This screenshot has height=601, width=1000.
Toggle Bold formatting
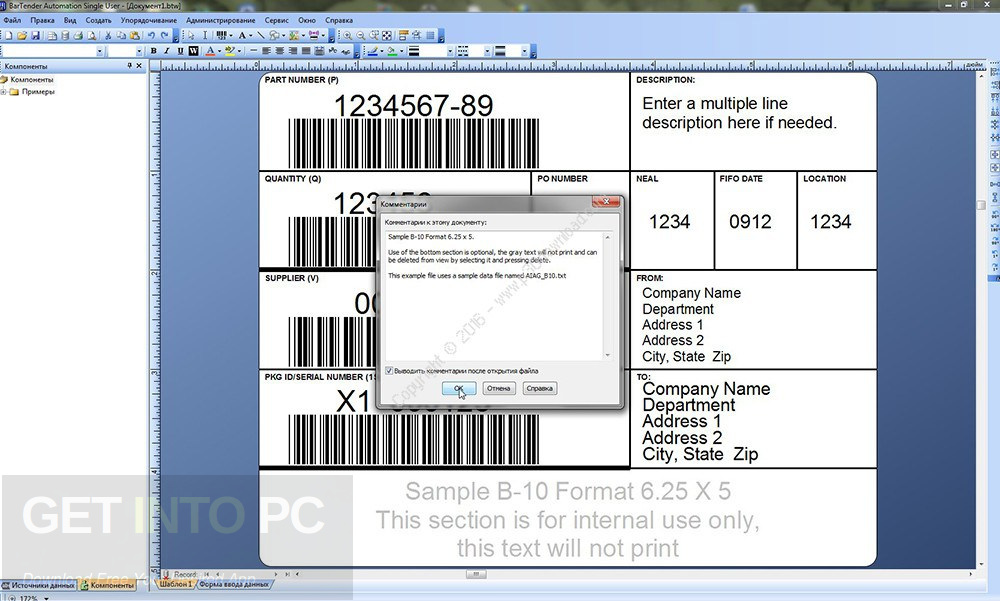coord(154,50)
